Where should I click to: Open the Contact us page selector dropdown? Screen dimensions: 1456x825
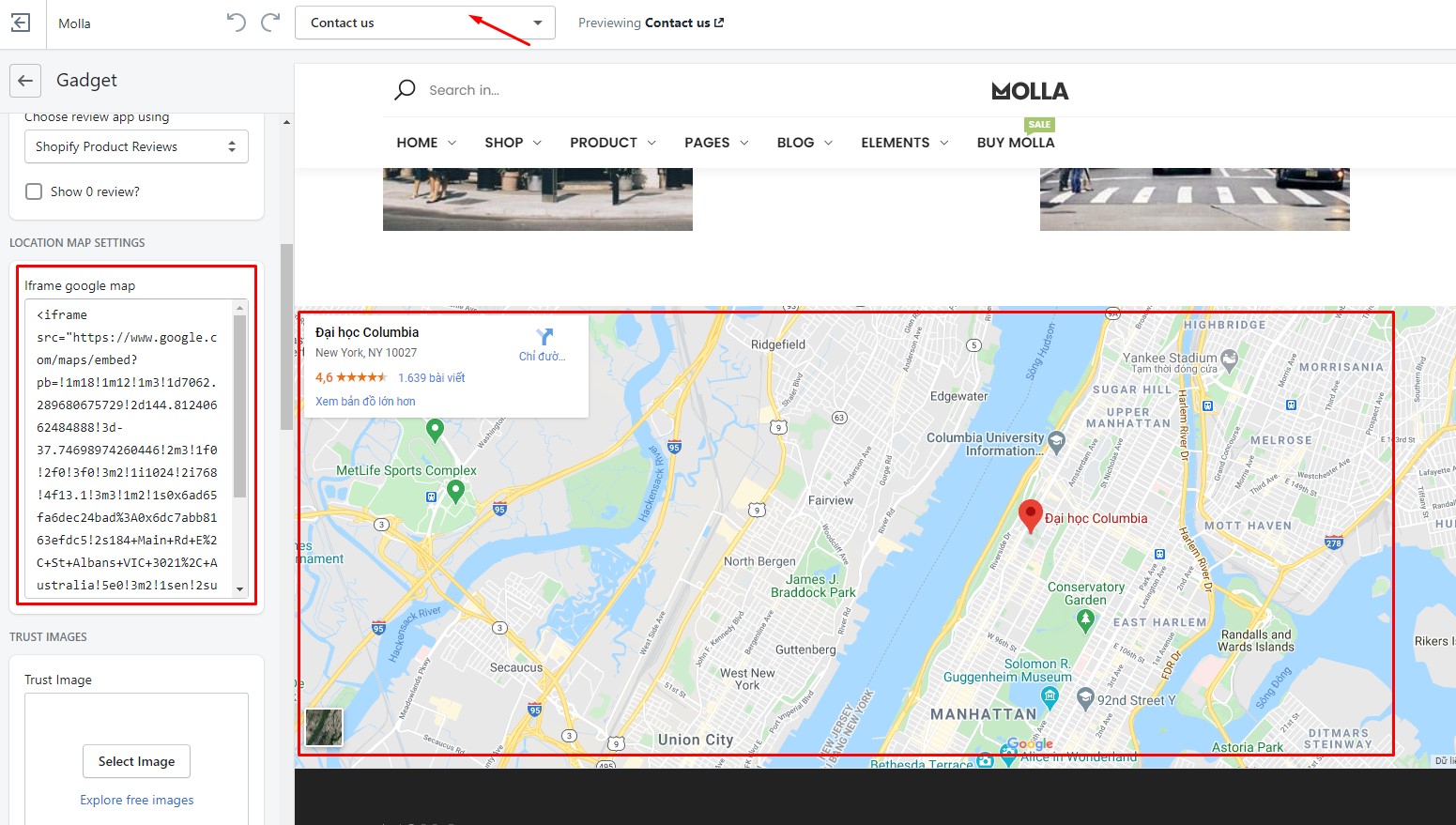tap(425, 23)
